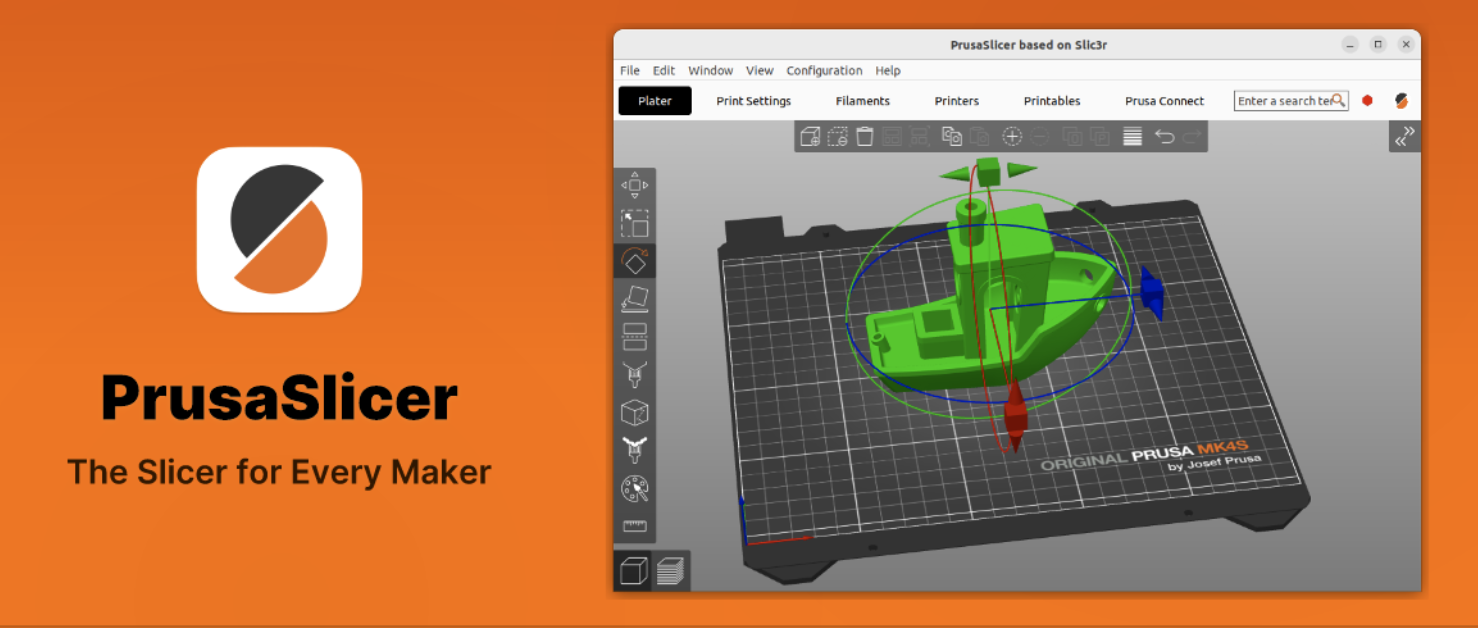Open the Prusa Connect tab
1478x628 pixels.
[x=1164, y=101]
